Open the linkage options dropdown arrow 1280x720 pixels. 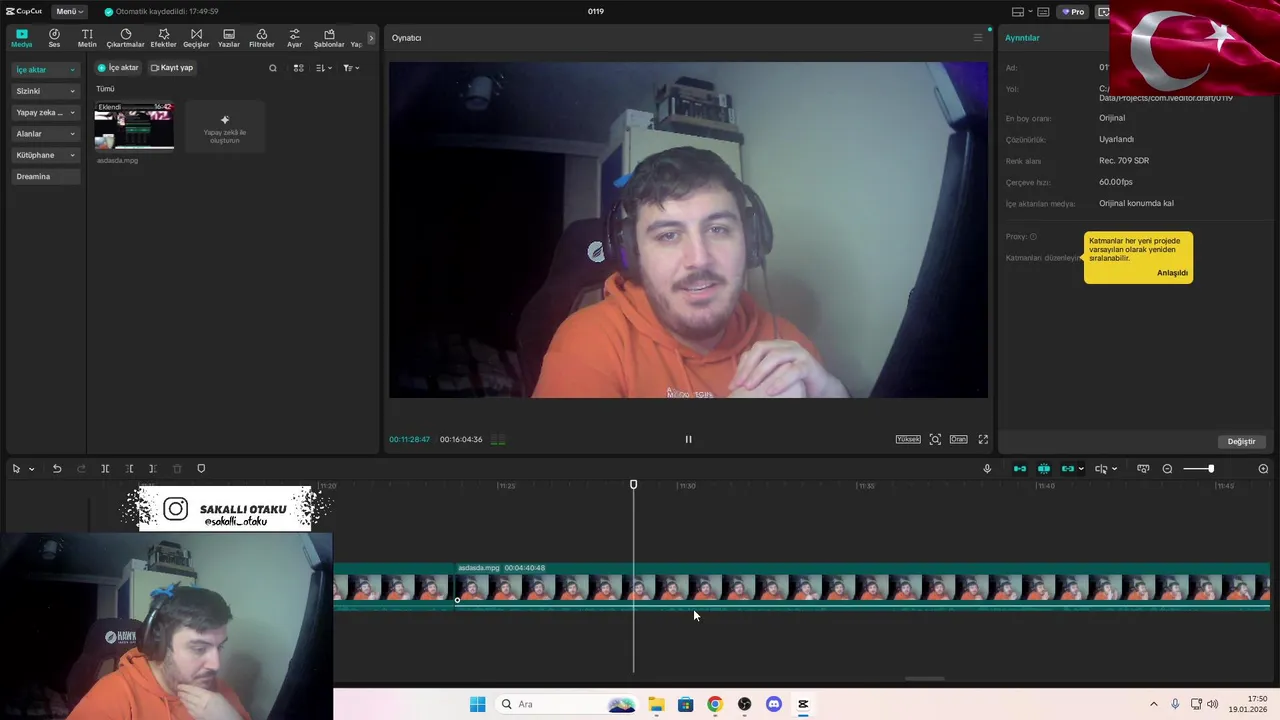pos(1081,469)
